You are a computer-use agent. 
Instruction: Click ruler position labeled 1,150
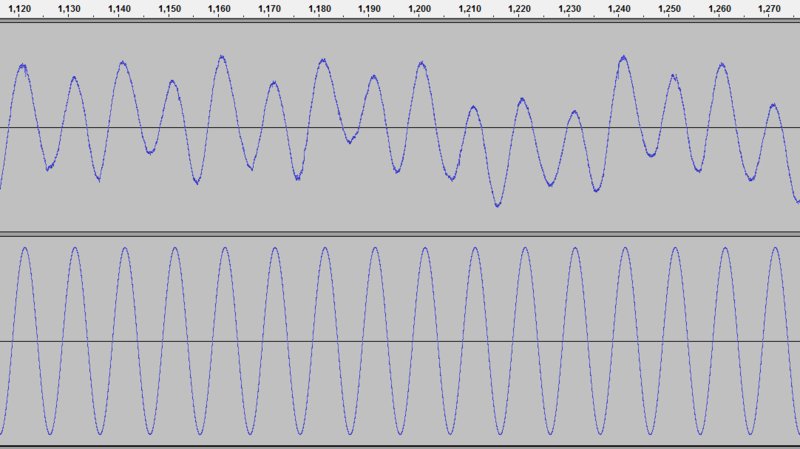(169, 9)
